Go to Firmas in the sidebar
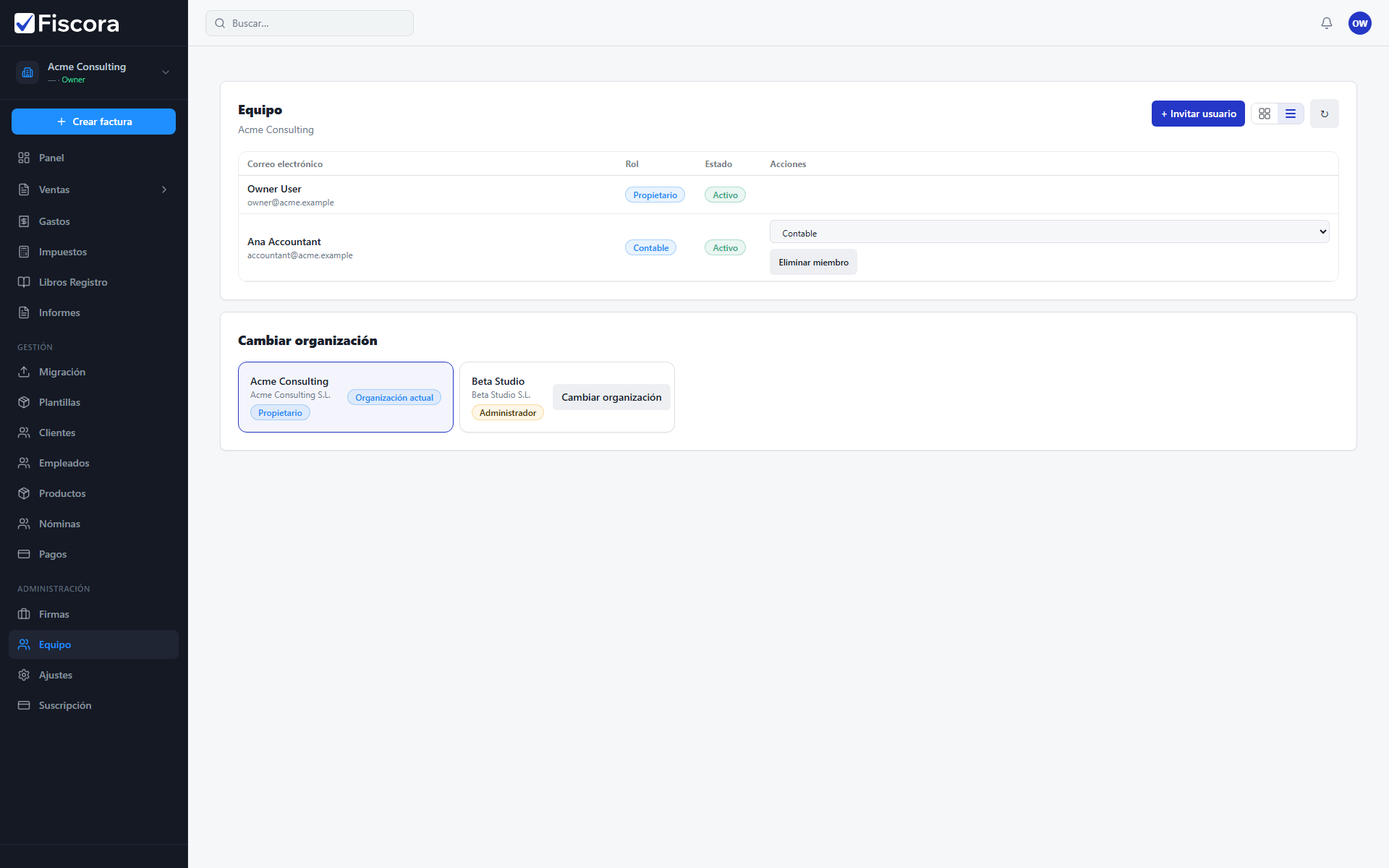This screenshot has height=868, width=1389. pos(93,614)
